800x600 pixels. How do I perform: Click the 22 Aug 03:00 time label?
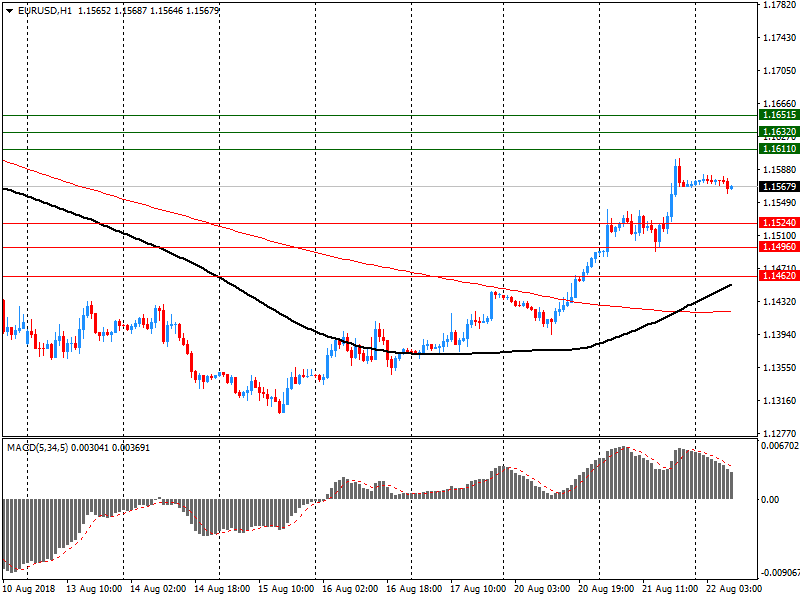(734, 589)
